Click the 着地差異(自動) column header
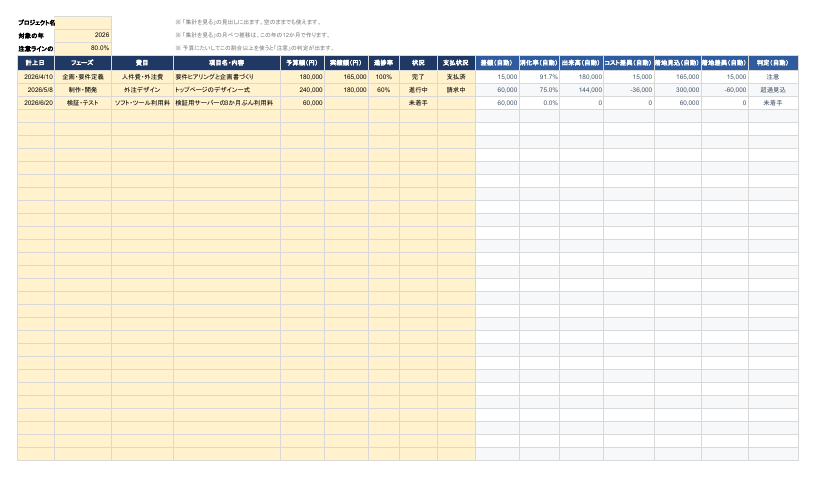The image size is (815, 477). [725, 63]
